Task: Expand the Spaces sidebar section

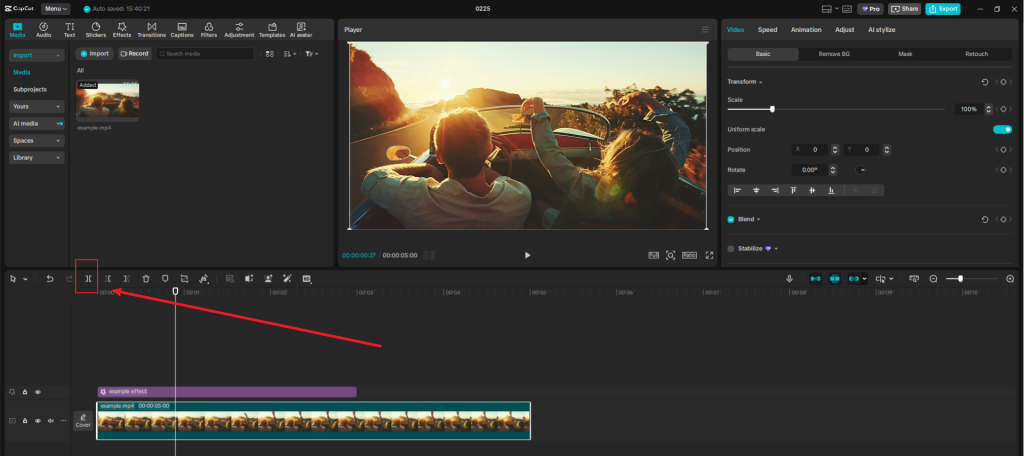Action: tap(37, 140)
